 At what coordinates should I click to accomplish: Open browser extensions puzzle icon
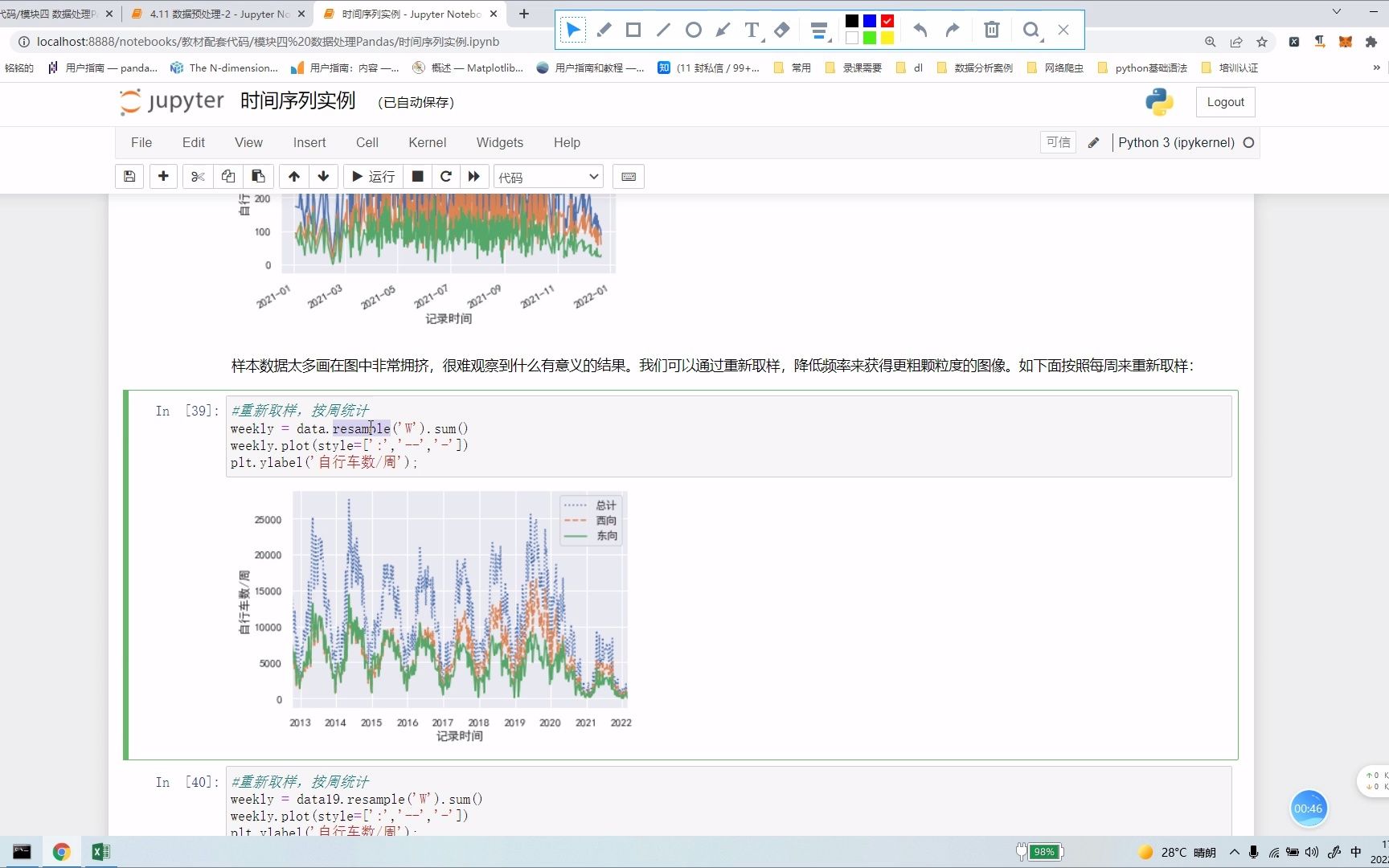pos(1371,42)
